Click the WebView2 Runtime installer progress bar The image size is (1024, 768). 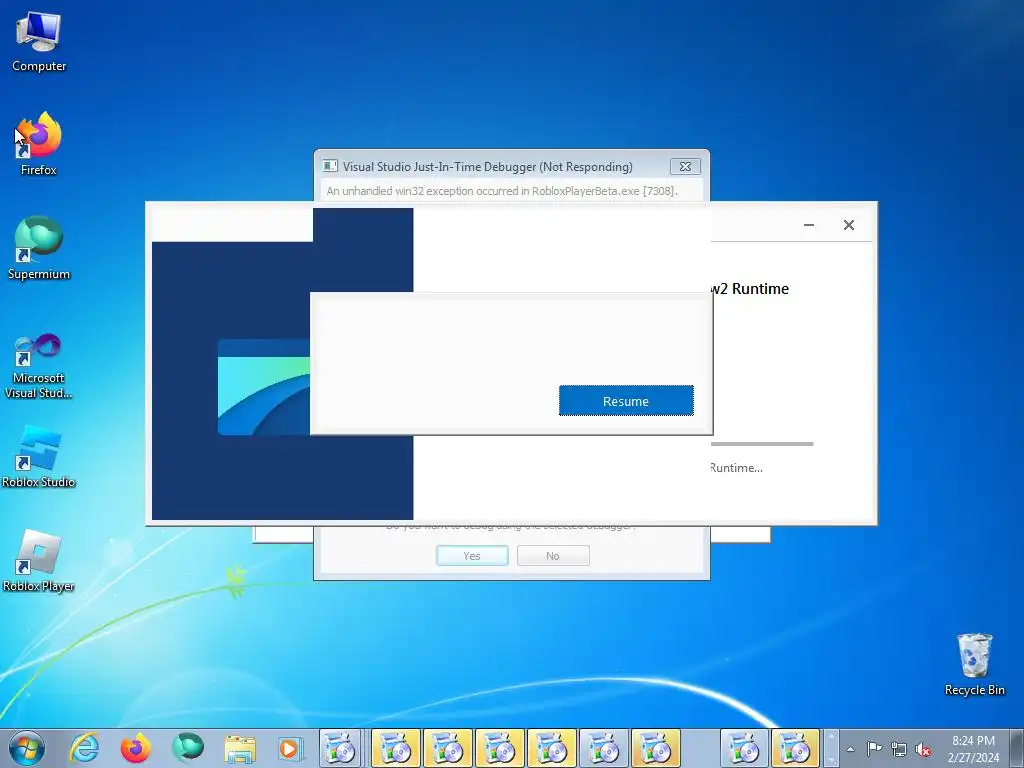762,444
